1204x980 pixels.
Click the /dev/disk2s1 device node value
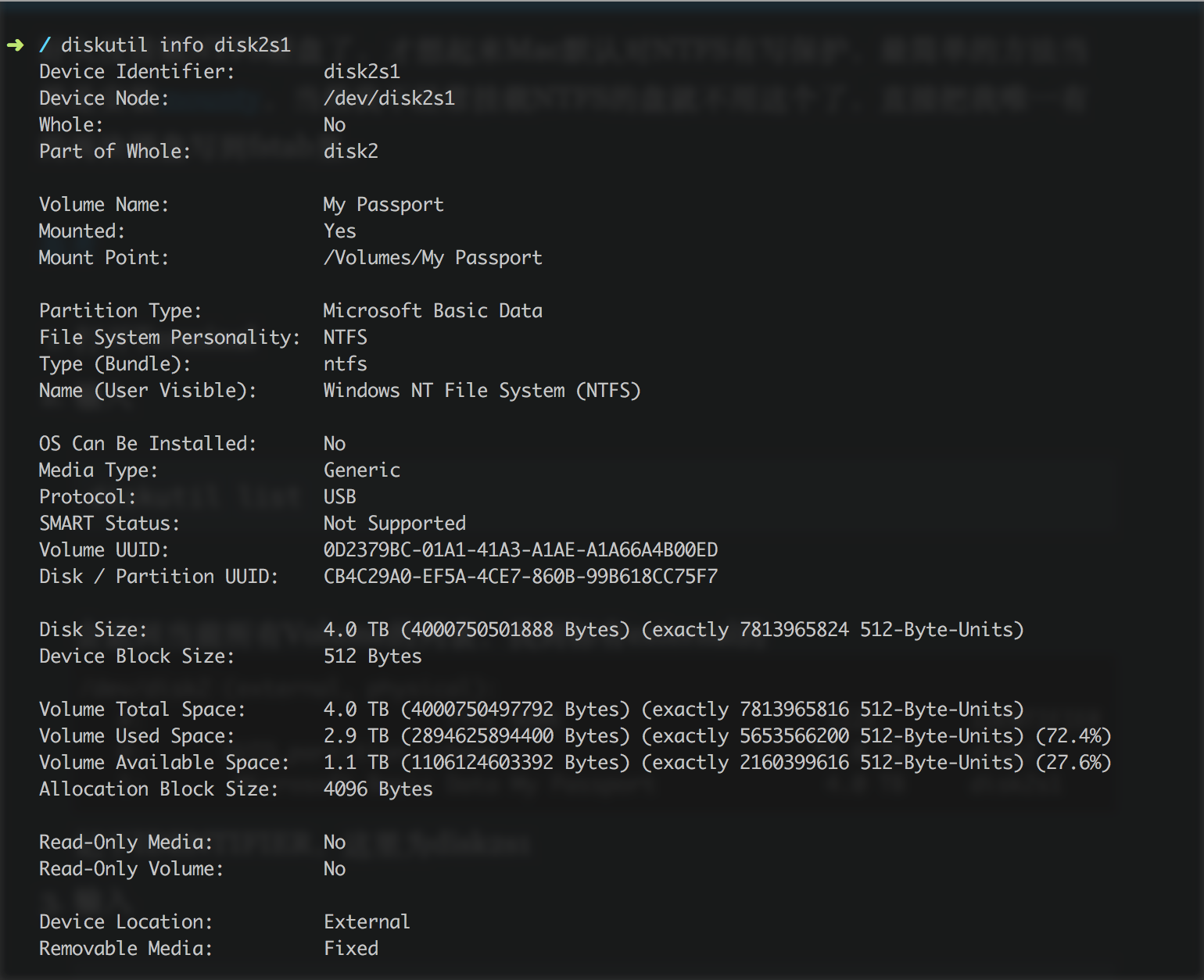(x=389, y=98)
